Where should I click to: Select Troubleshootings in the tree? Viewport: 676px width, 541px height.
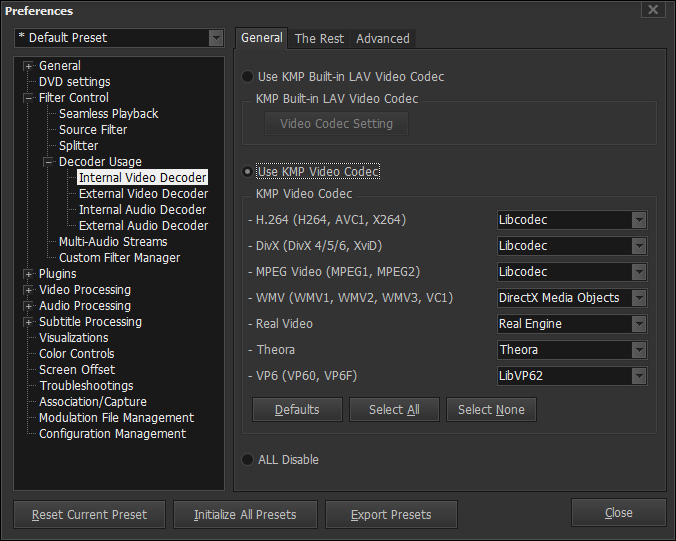pyautogui.click(x=86, y=386)
